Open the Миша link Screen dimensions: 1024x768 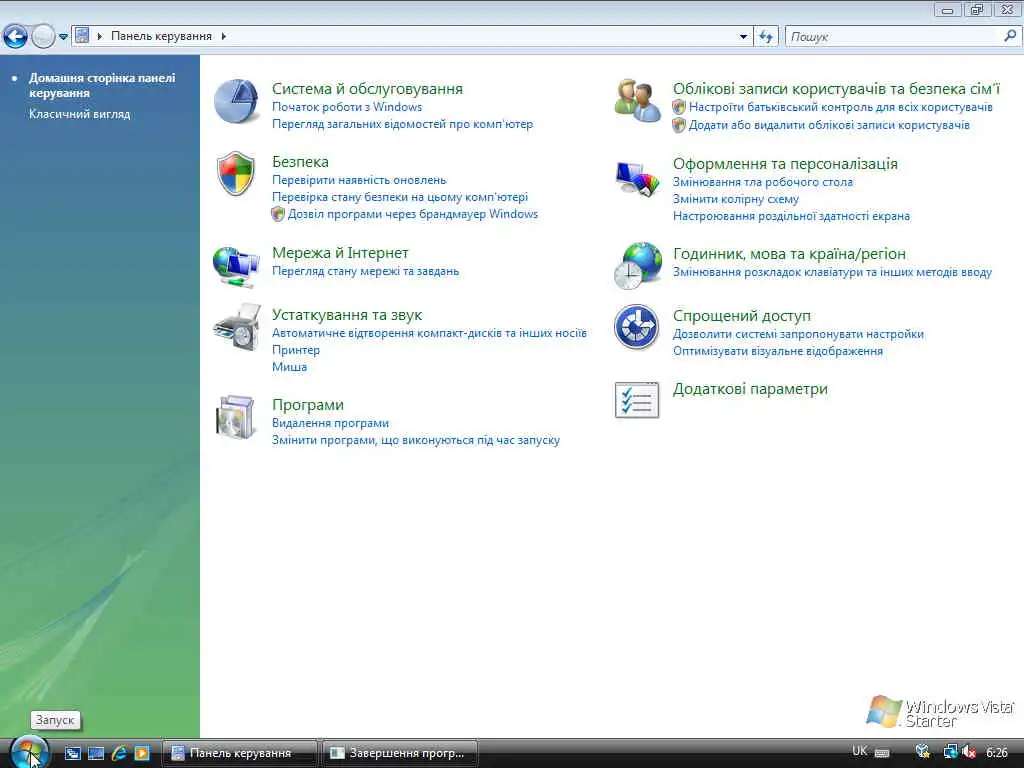289,366
